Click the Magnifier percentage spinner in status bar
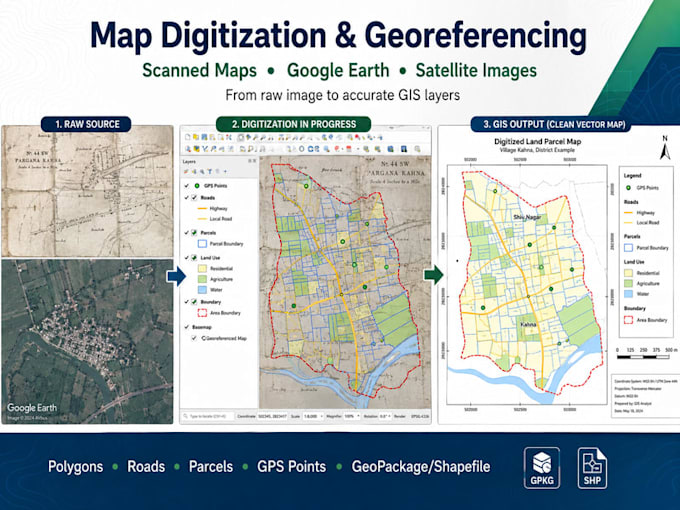 [x=352, y=416]
